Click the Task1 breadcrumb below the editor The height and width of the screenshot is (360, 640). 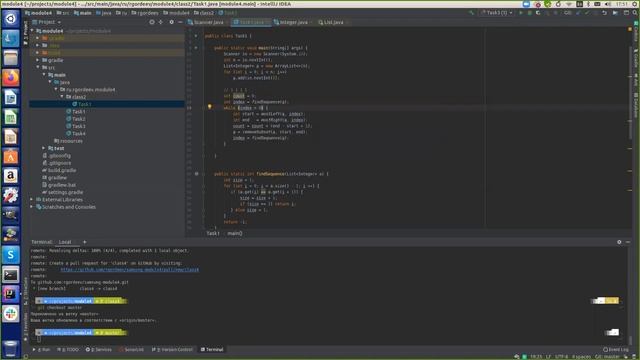pyautogui.click(x=213, y=233)
